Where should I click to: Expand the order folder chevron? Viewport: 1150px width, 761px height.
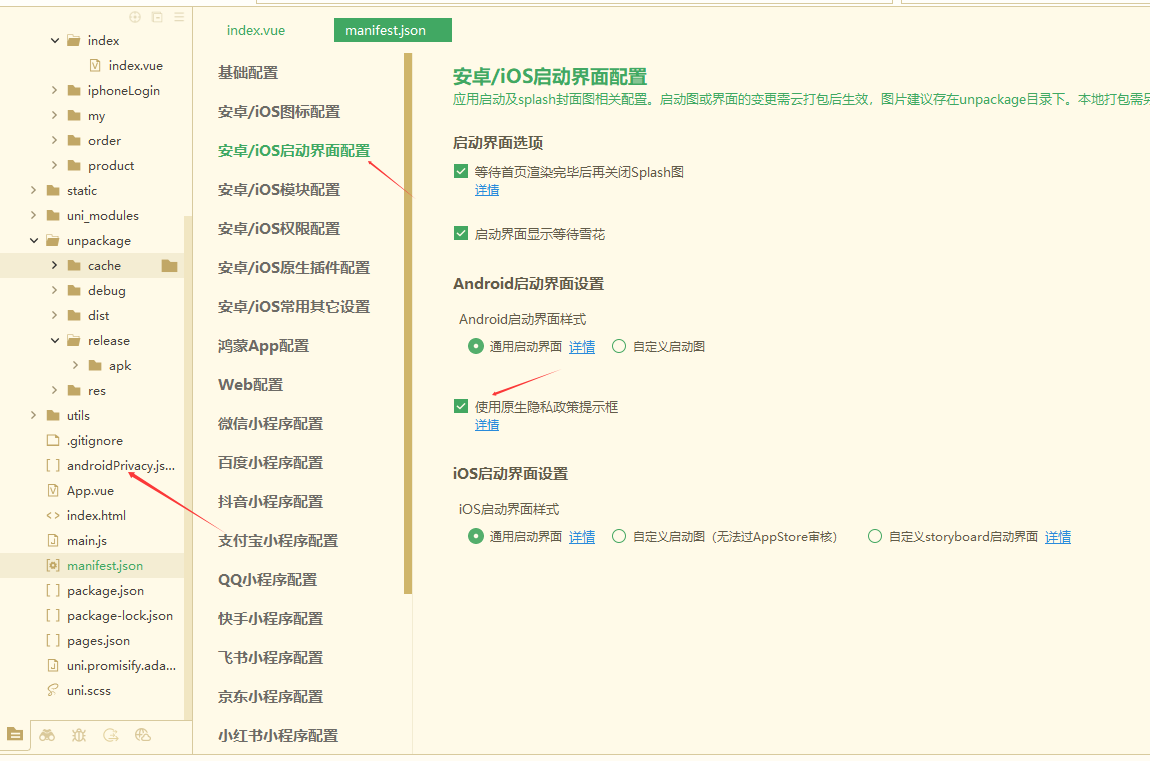[x=54, y=140]
